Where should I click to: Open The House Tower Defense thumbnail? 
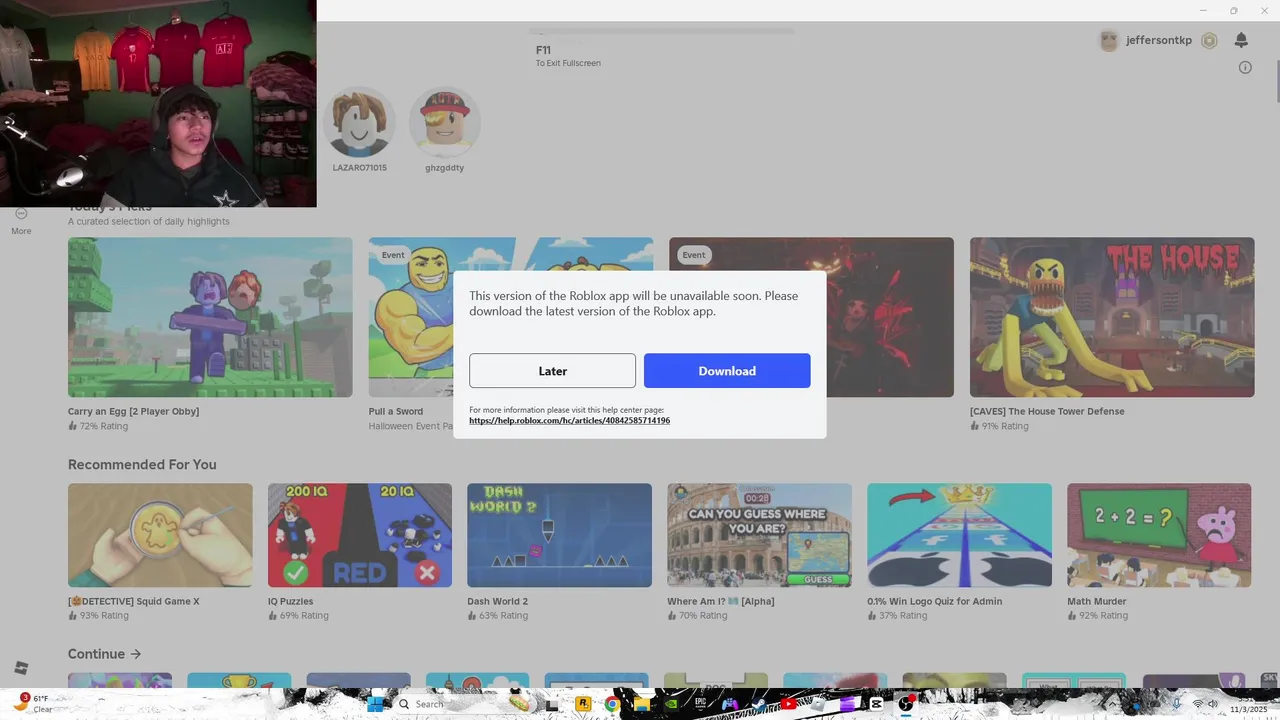(x=1112, y=317)
